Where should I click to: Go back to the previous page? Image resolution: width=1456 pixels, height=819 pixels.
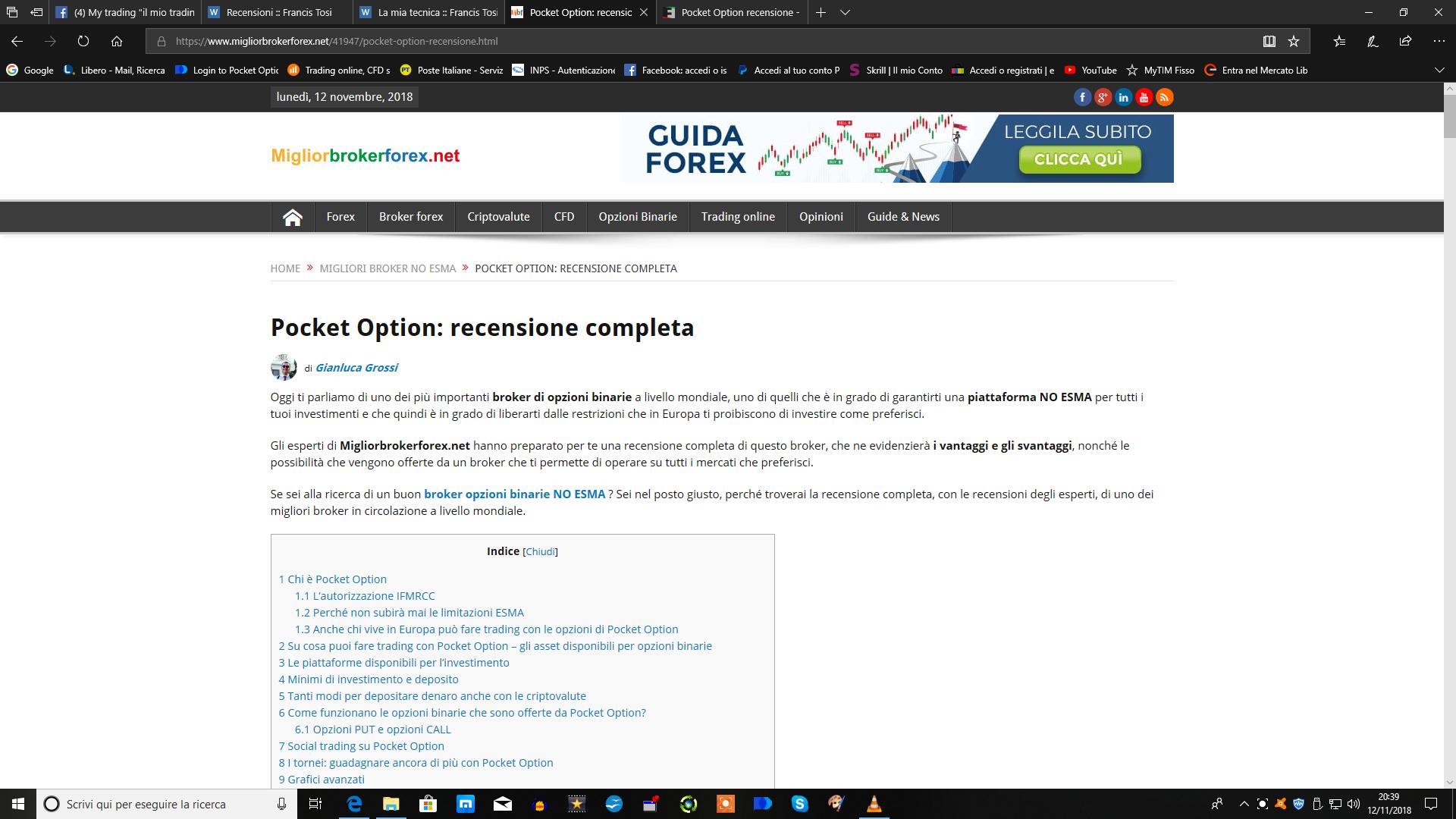tap(17, 41)
